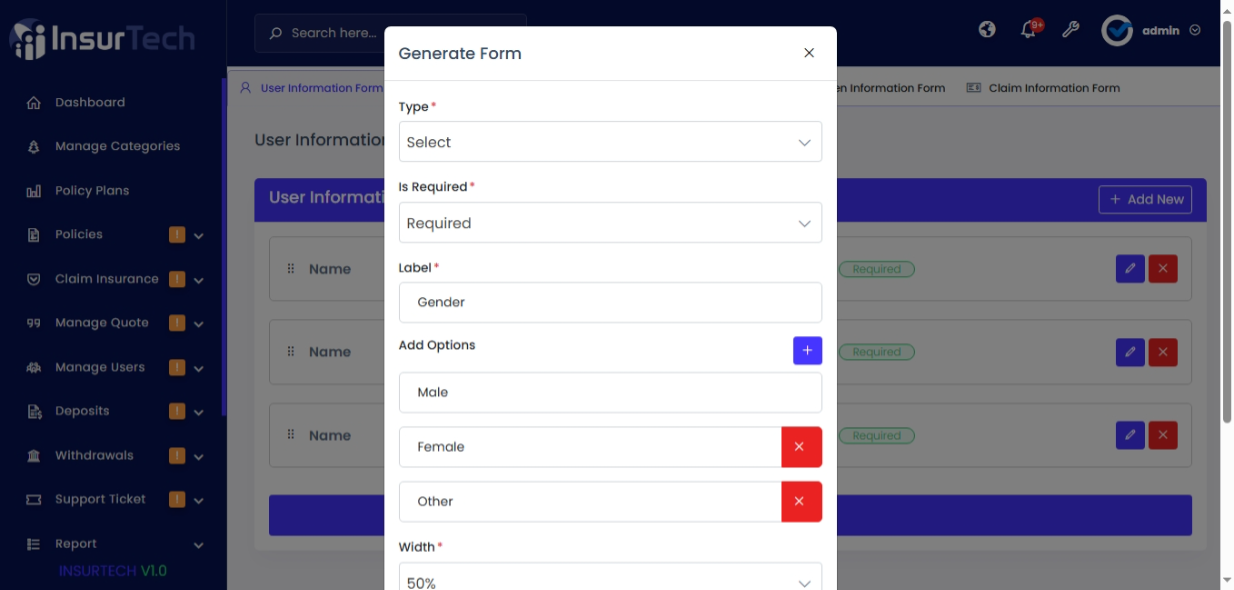Open the wrench settings icon
This screenshot has width=1234, height=590.
tap(1070, 30)
